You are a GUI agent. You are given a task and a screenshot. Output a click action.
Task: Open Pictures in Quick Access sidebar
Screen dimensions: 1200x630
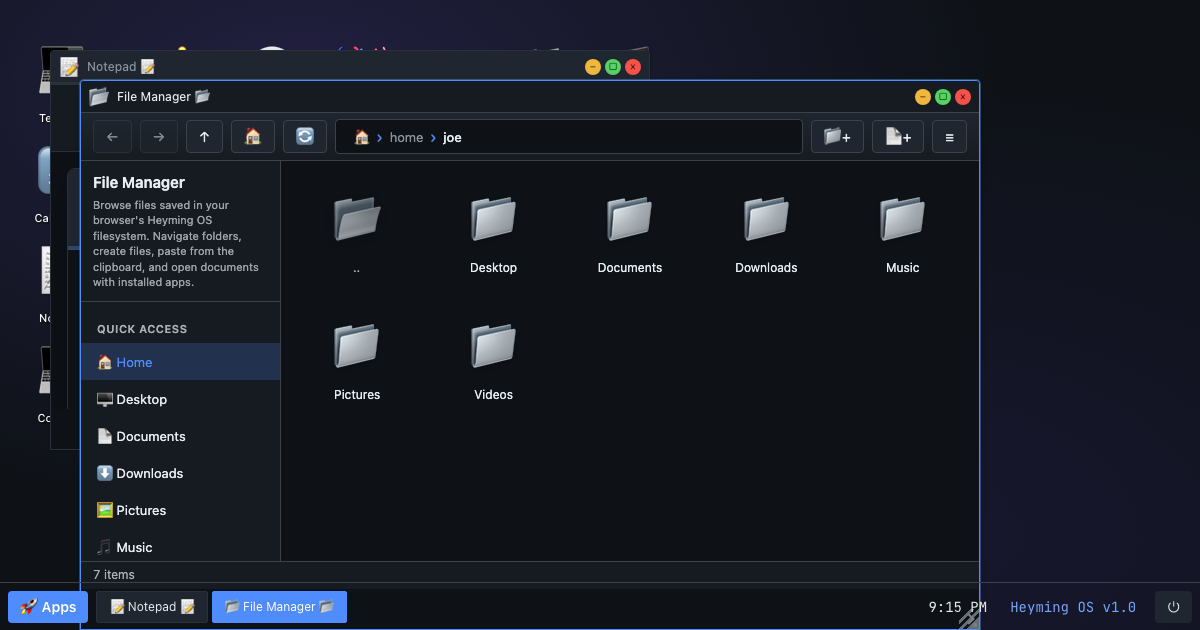(181, 510)
